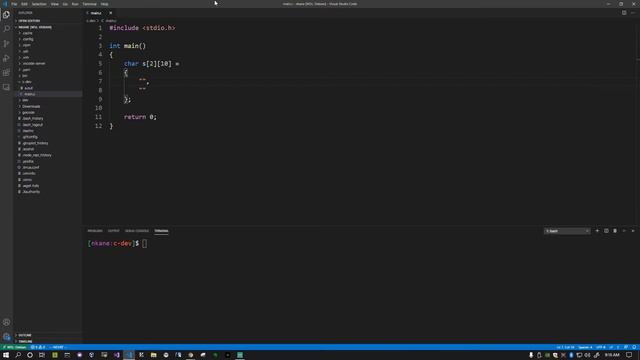Open the Search view in activity bar
Viewport: 640px width, 360px height.
click(x=6, y=29)
